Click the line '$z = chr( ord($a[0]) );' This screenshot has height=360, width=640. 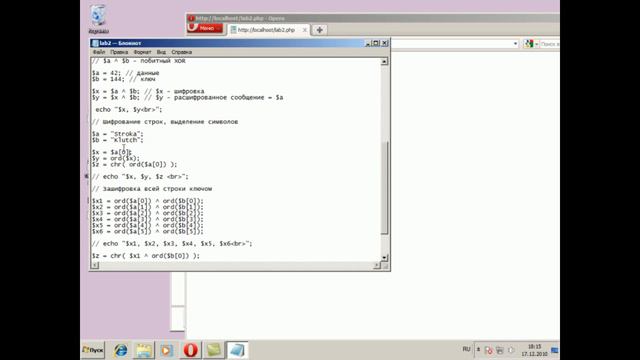(x=134, y=164)
